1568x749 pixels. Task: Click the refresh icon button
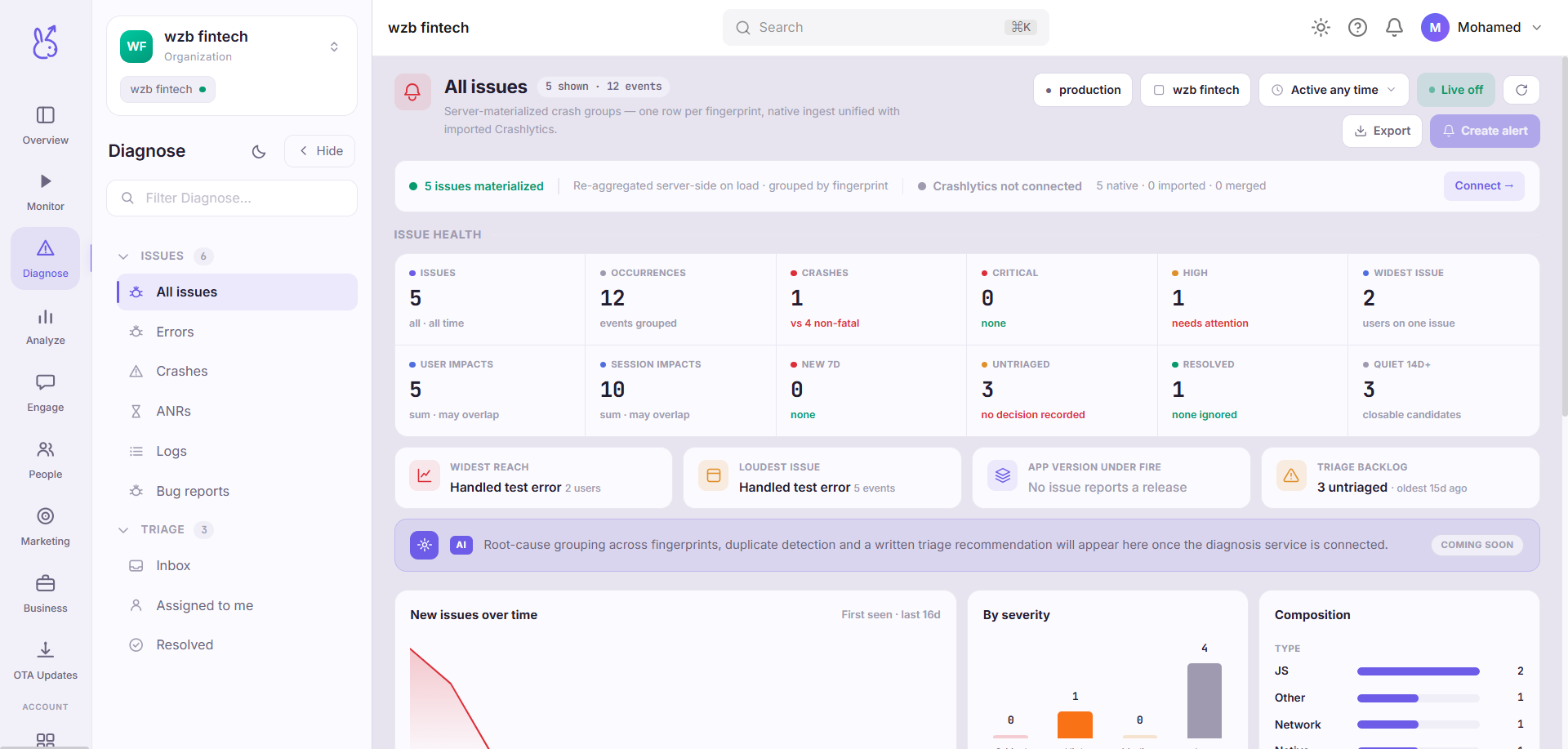[x=1521, y=90]
